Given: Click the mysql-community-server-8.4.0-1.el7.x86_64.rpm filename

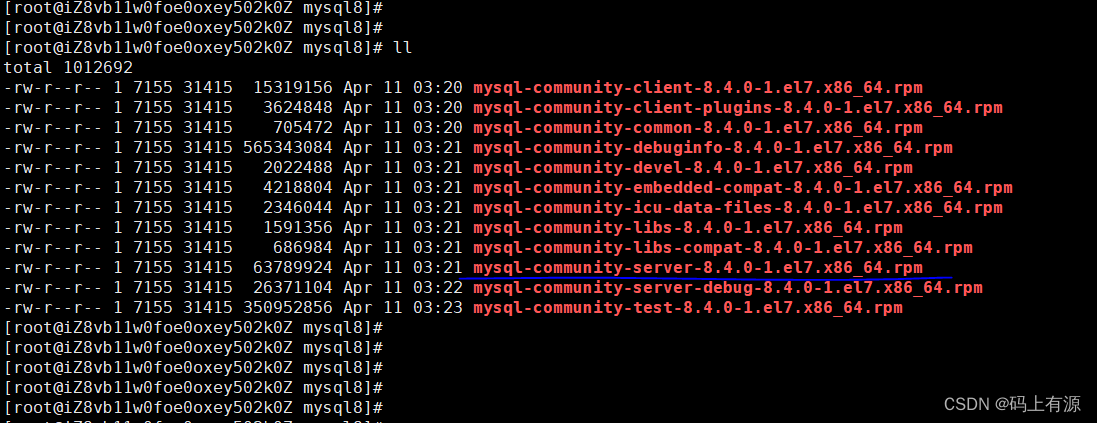Looking at the screenshot, I should 698,268.
